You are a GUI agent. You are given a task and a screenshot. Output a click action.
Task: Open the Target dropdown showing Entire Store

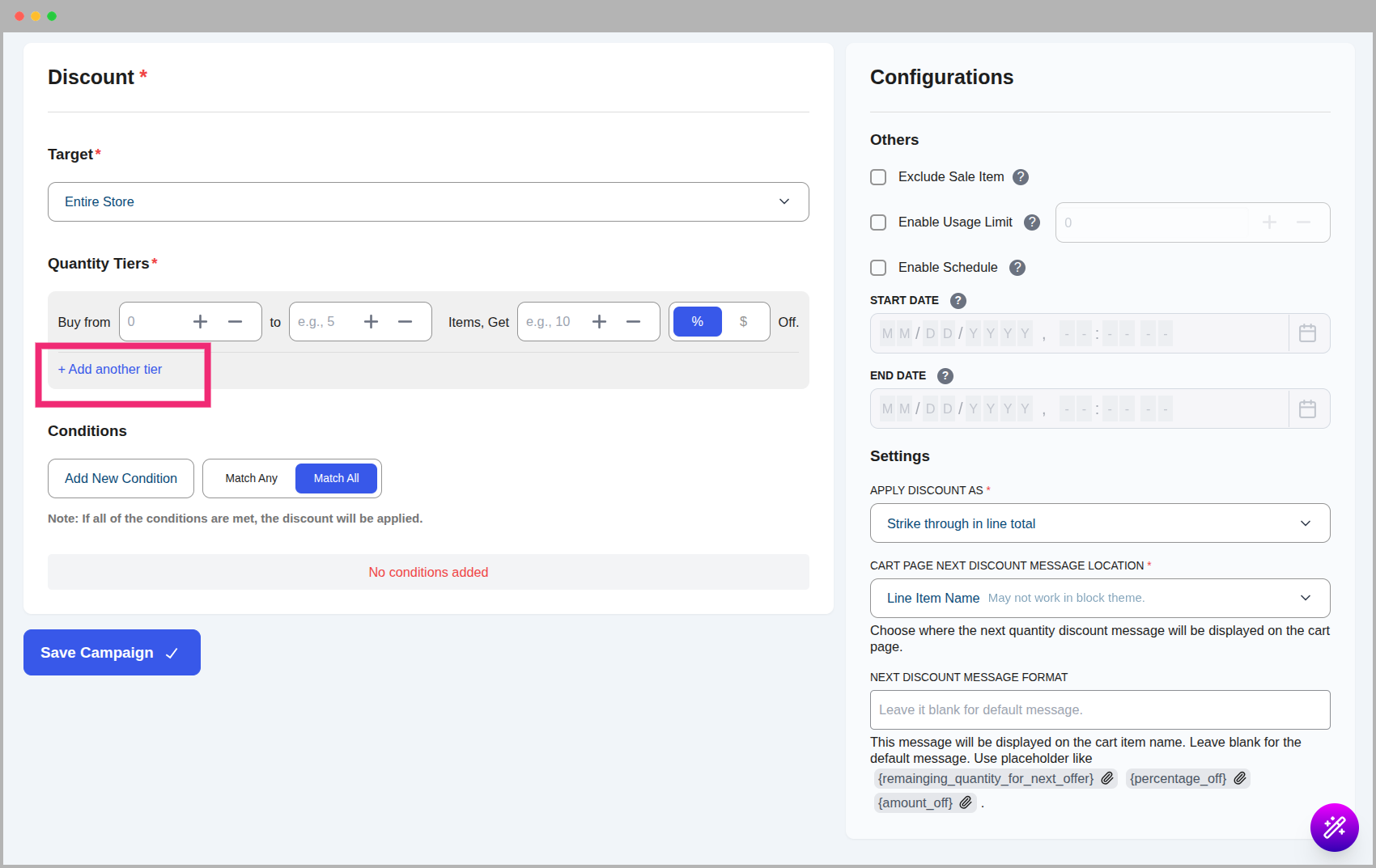point(428,202)
